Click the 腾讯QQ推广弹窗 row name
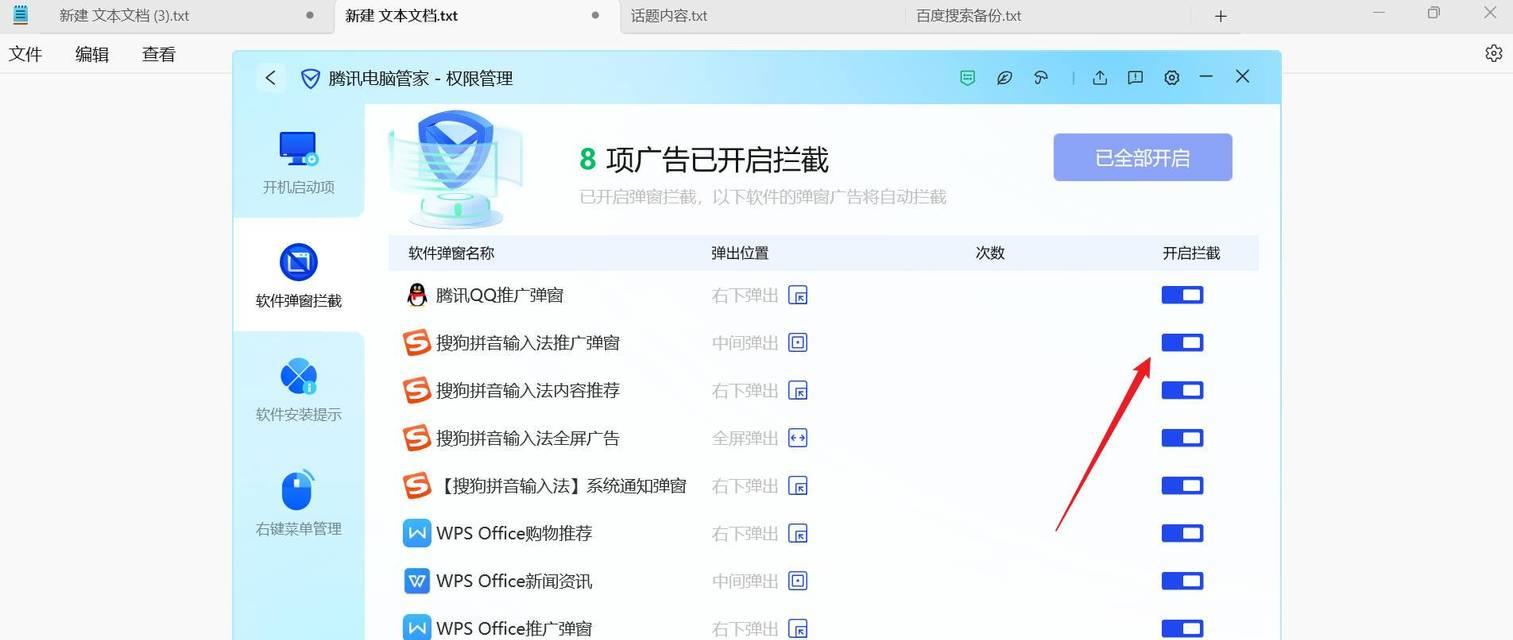The height and width of the screenshot is (640, 1513). point(500,295)
